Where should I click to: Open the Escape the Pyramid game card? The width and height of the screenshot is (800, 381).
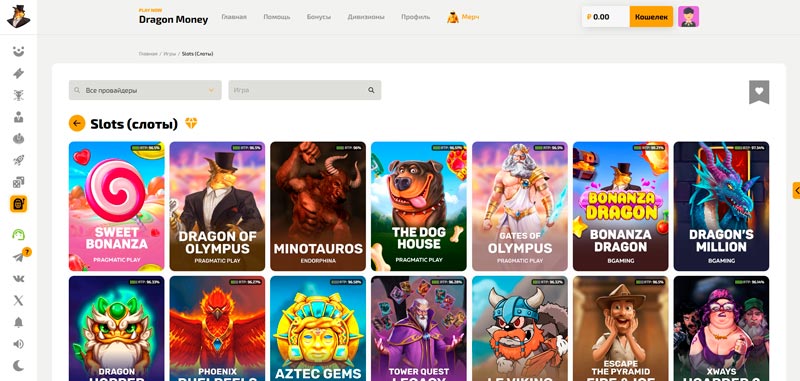click(x=620, y=328)
